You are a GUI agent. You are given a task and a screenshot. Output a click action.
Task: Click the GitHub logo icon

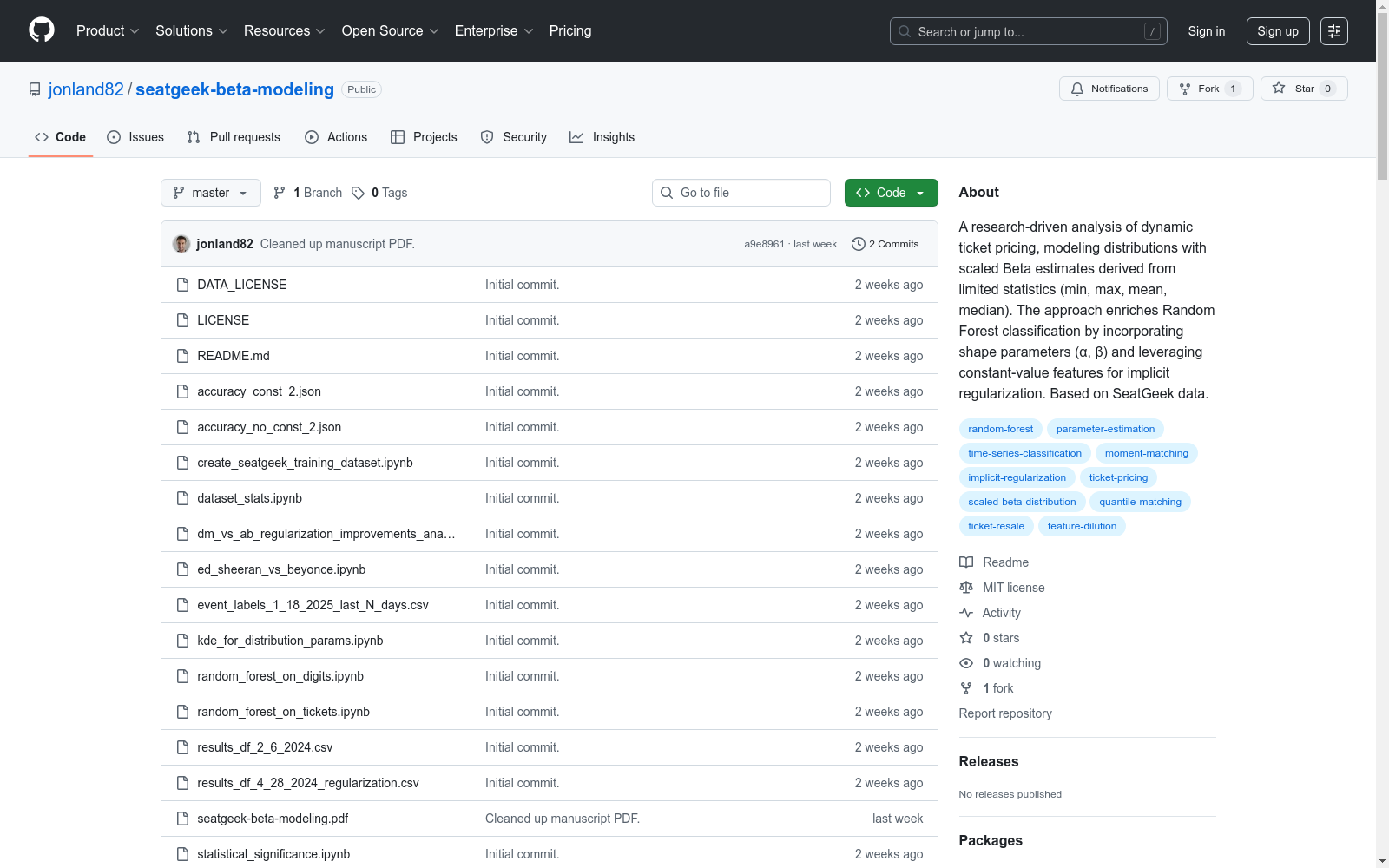tap(42, 30)
